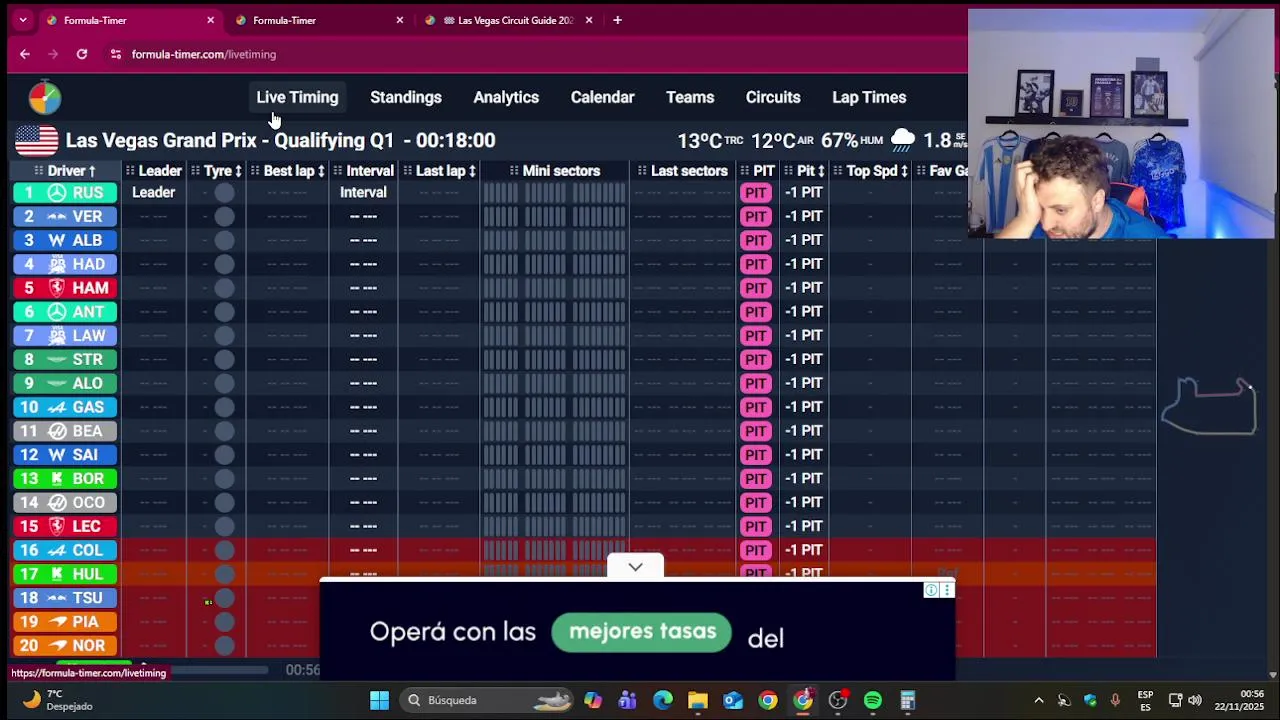Viewport: 1280px width, 720px height.
Task: Open a new browser tab
Action: point(617,20)
